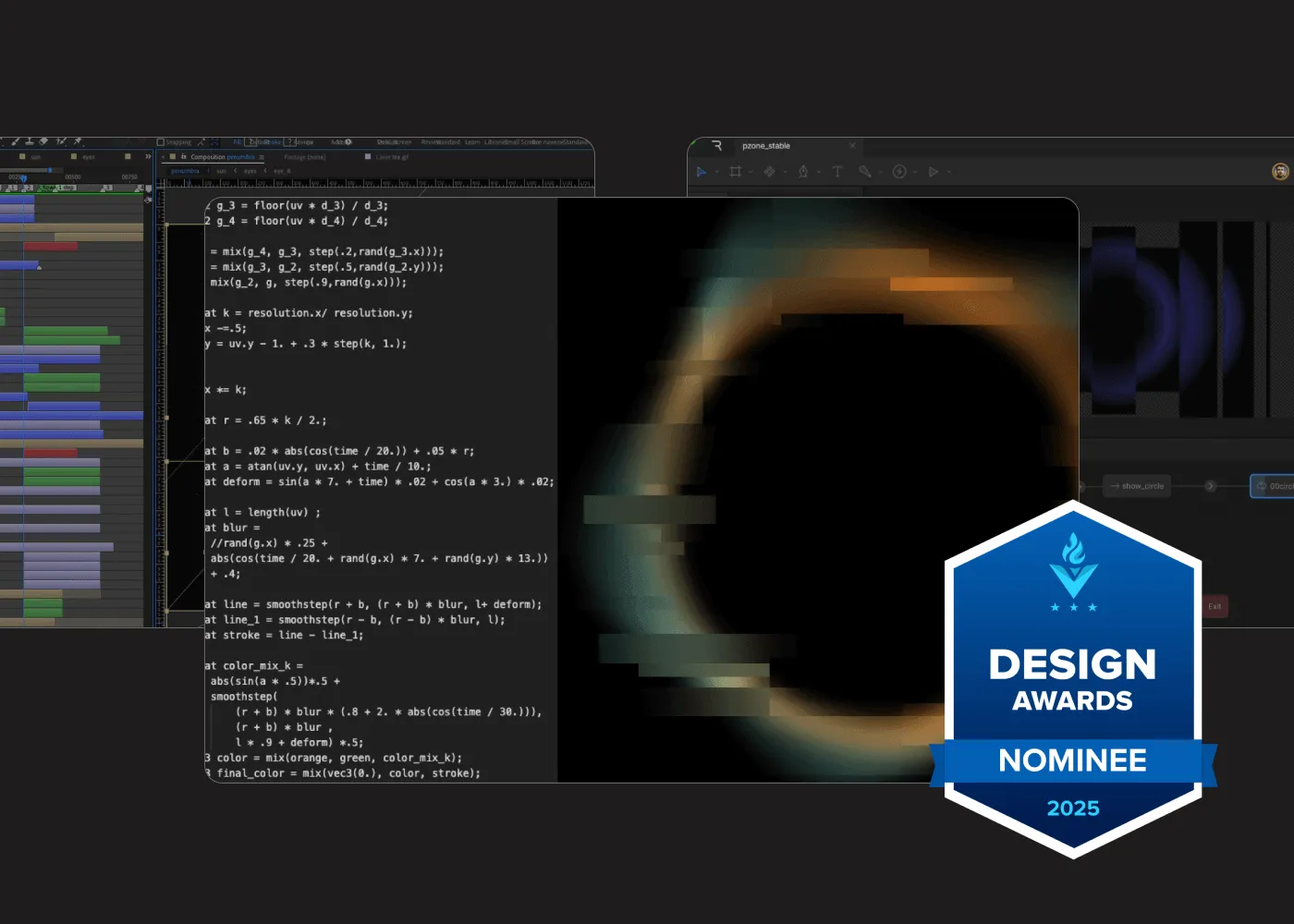Click the text 'color = mix(orange, green, color_mix_k);'

(339, 758)
